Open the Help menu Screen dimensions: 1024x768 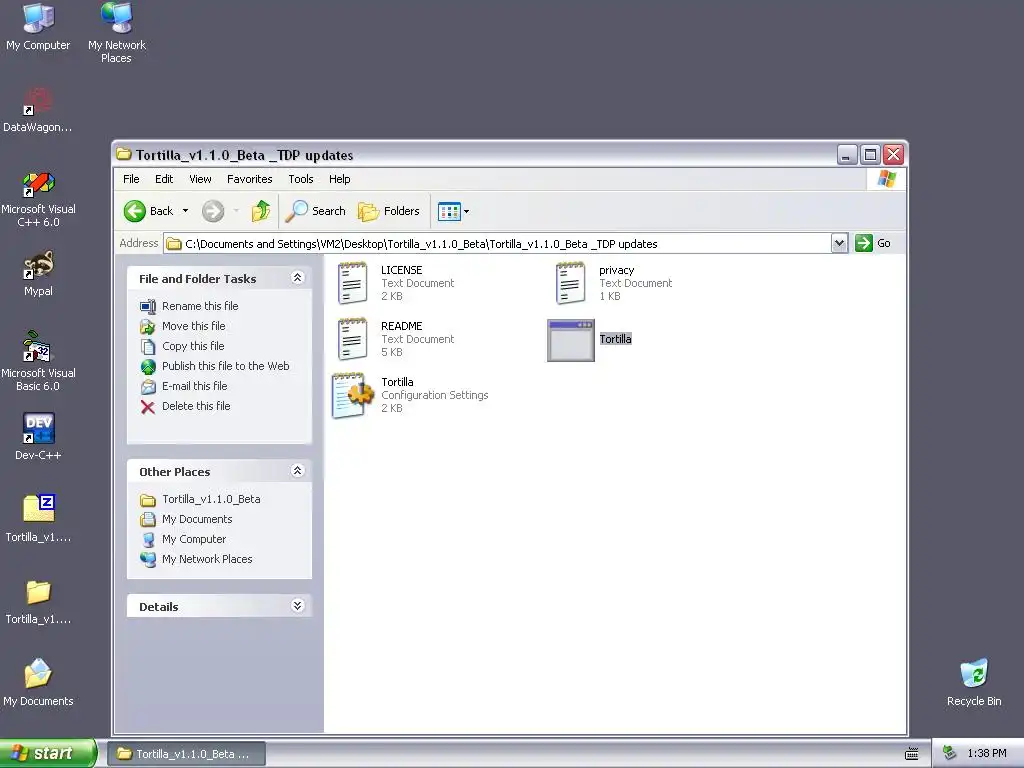click(x=340, y=179)
